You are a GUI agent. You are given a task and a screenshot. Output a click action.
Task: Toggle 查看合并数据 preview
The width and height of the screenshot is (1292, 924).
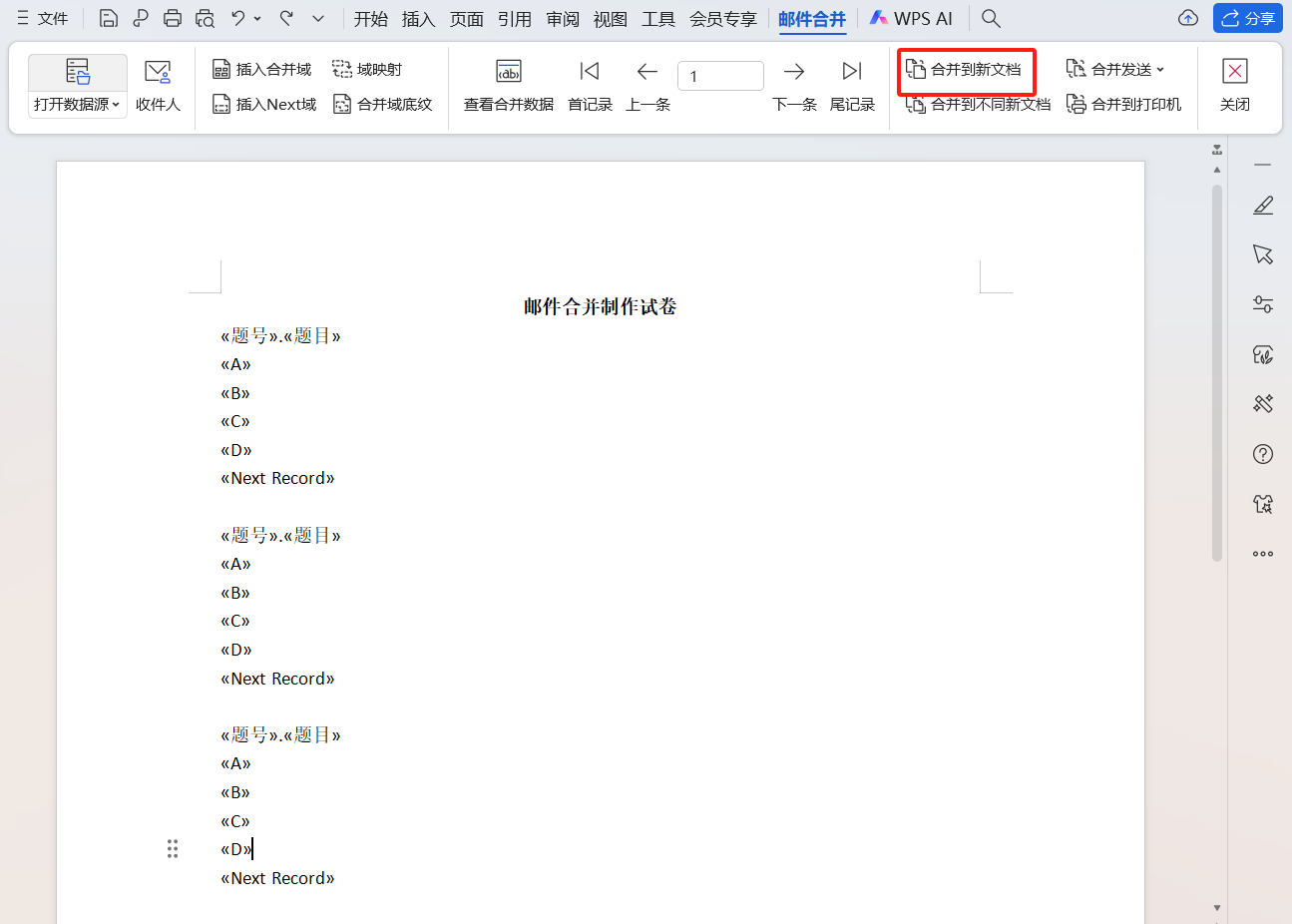click(508, 84)
